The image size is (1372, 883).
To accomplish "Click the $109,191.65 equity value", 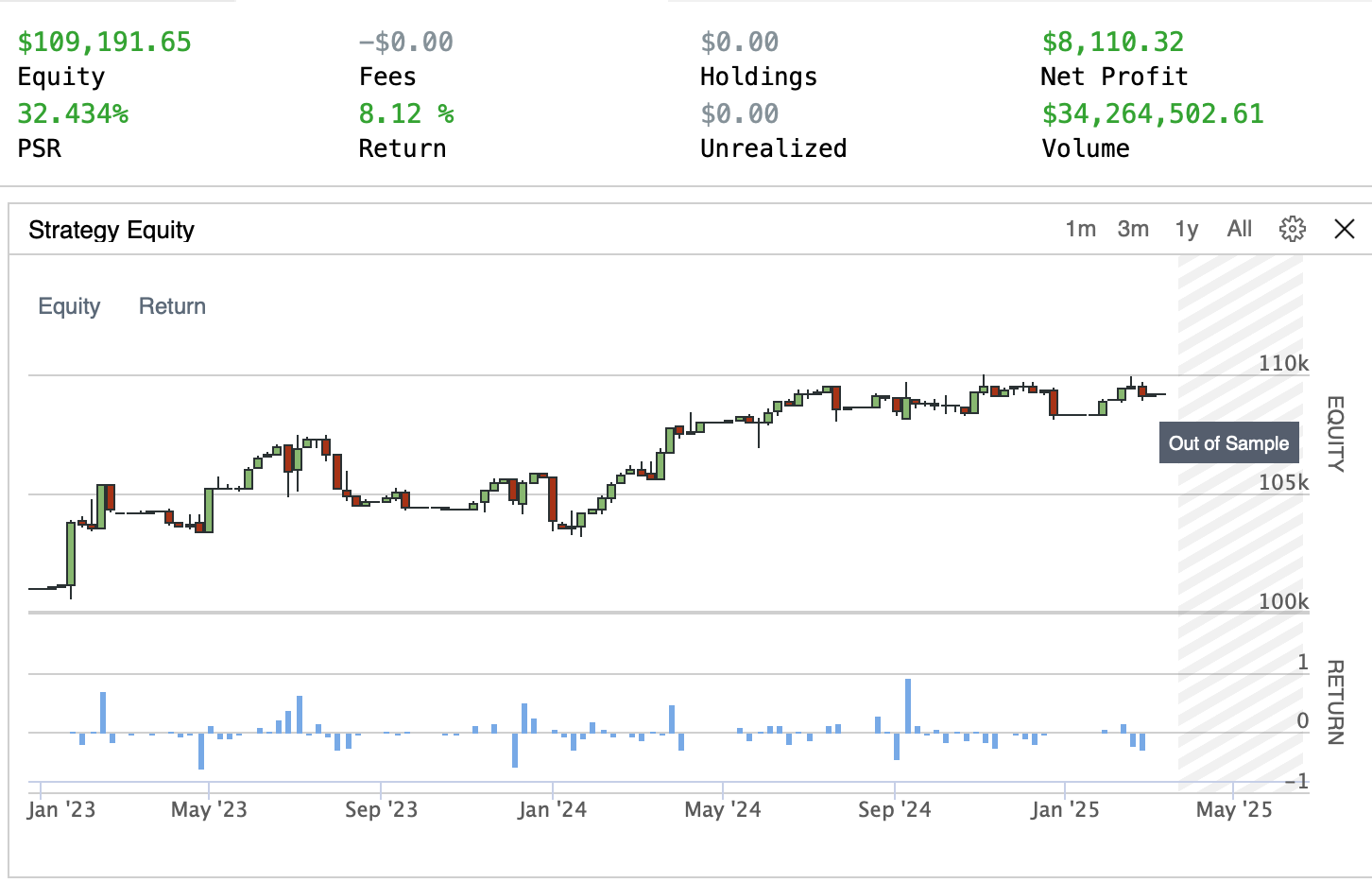I will [105, 42].
